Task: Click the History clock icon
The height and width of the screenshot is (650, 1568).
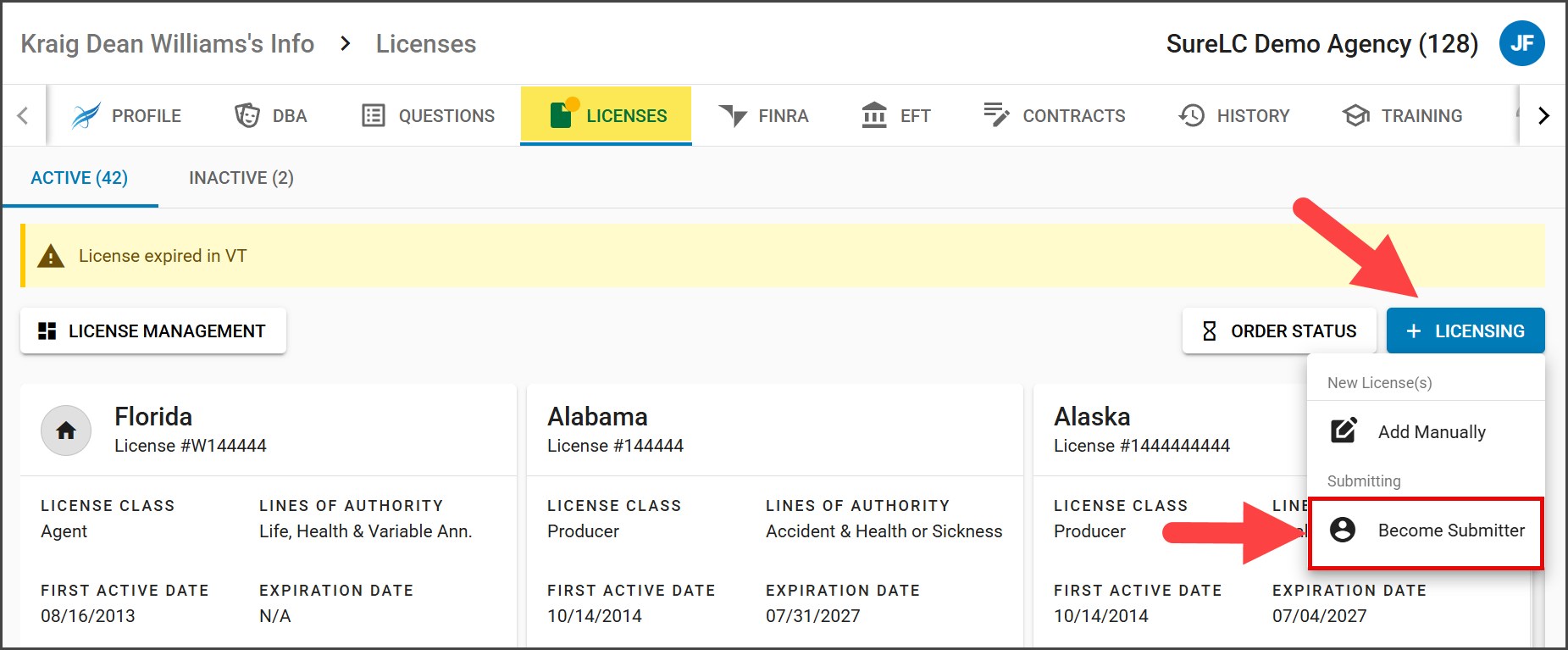Action: coord(1192,115)
